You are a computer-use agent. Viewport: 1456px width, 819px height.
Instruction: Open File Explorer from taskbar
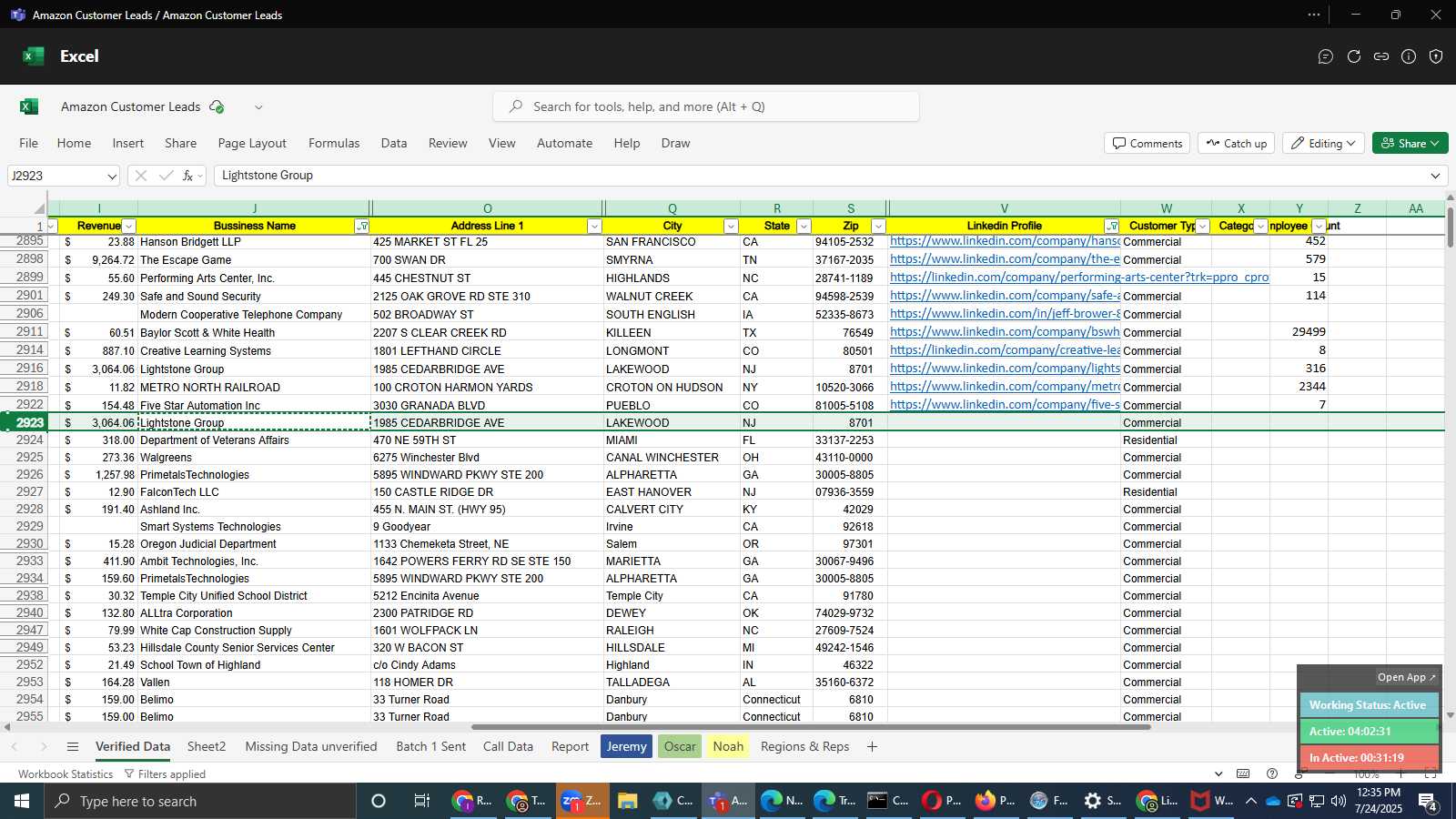coord(627,801)
